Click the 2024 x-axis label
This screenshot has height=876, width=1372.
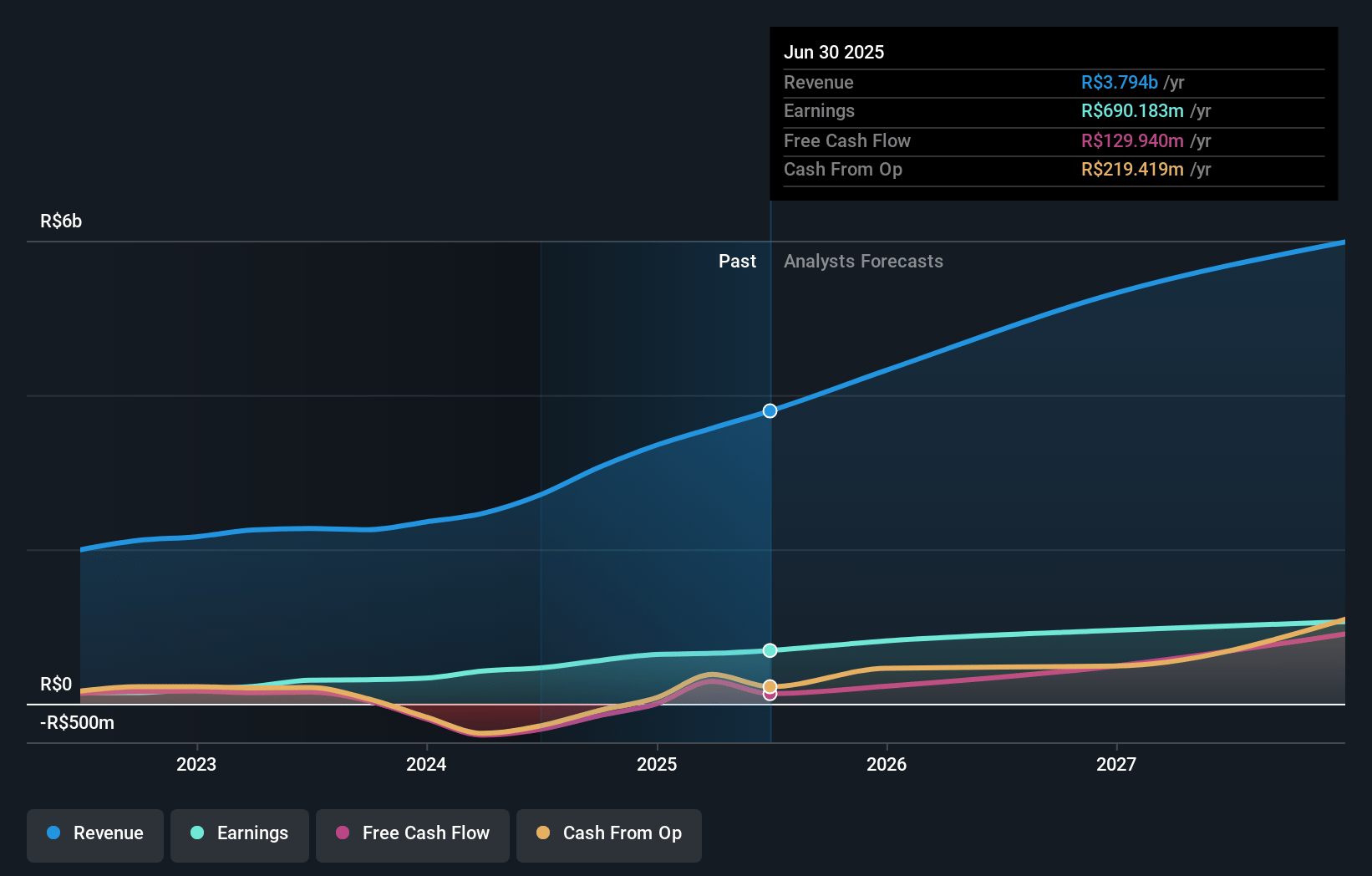(426, 764)
